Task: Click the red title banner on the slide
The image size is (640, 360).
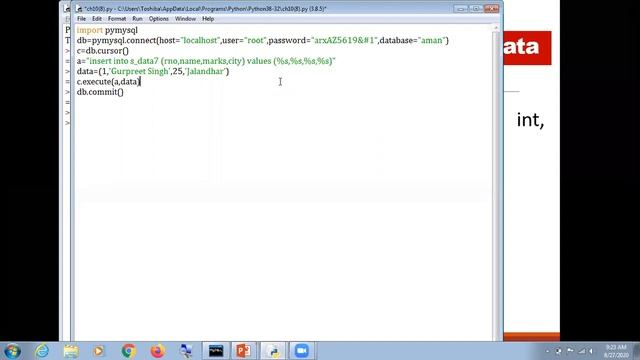Action: tap(527, 48)
